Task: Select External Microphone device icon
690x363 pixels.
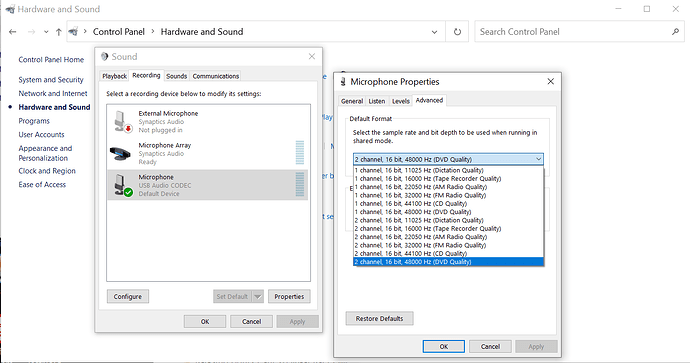Action: [122, 121]
